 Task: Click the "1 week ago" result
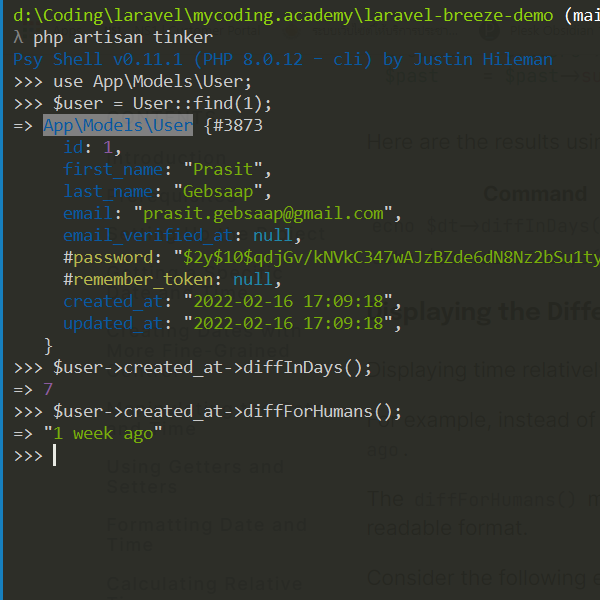103,434
